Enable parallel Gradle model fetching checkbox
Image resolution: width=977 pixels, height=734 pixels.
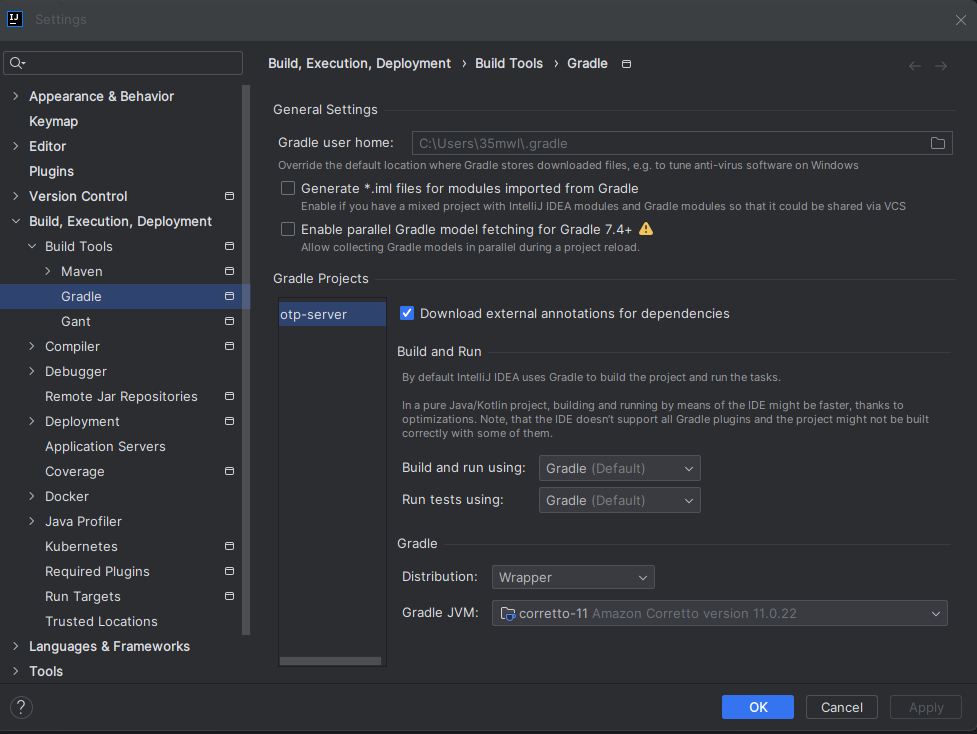288,229
